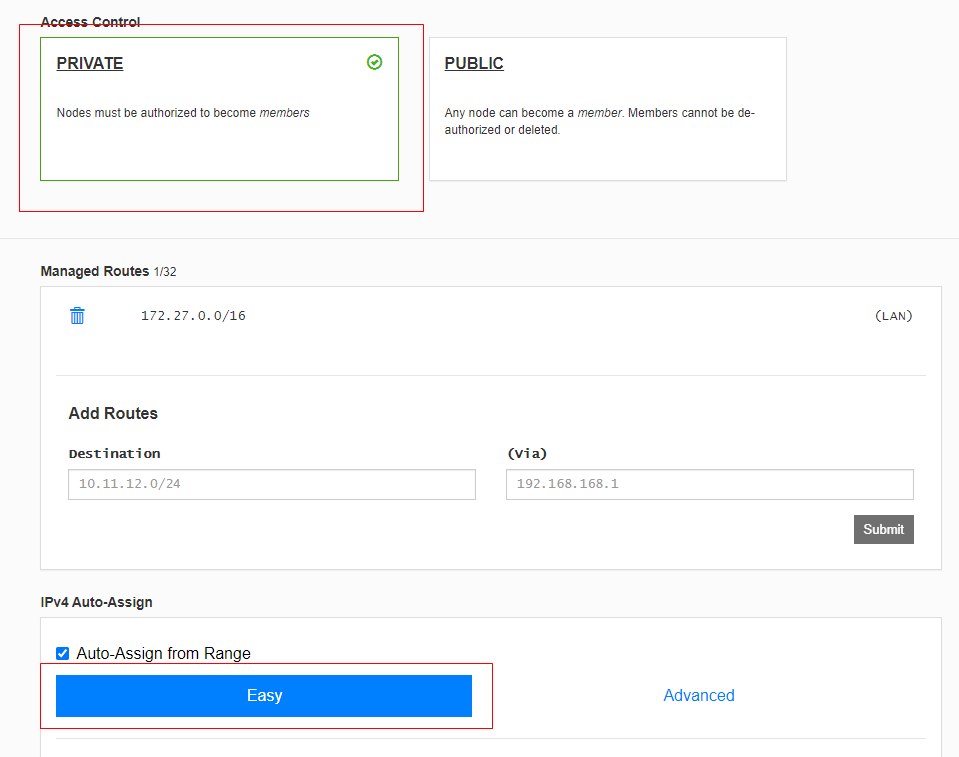The width and height of the screenshot is (959, 757).
Task: Click the IPv4 Auto-Assign heading
Action: [97, 602]
